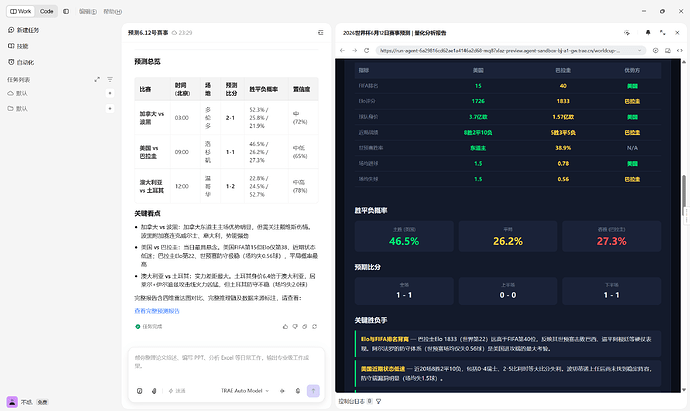
Task: Close the preview panel
Action: [678, 33]
